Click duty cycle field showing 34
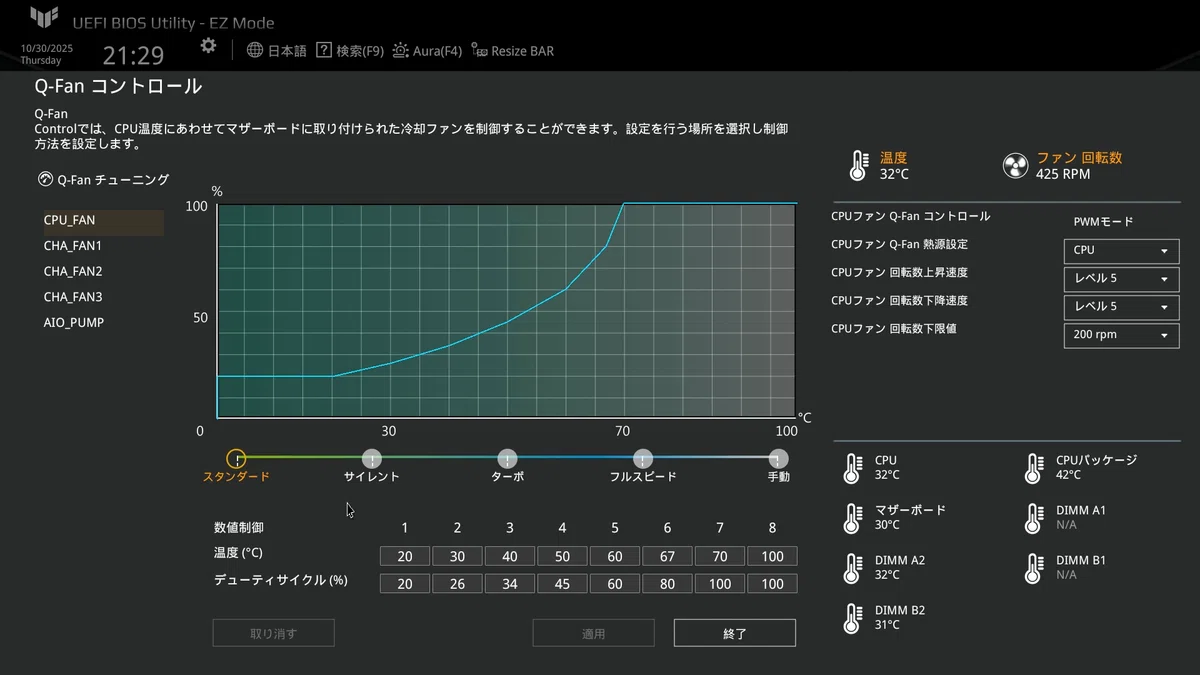 point(510,584)
